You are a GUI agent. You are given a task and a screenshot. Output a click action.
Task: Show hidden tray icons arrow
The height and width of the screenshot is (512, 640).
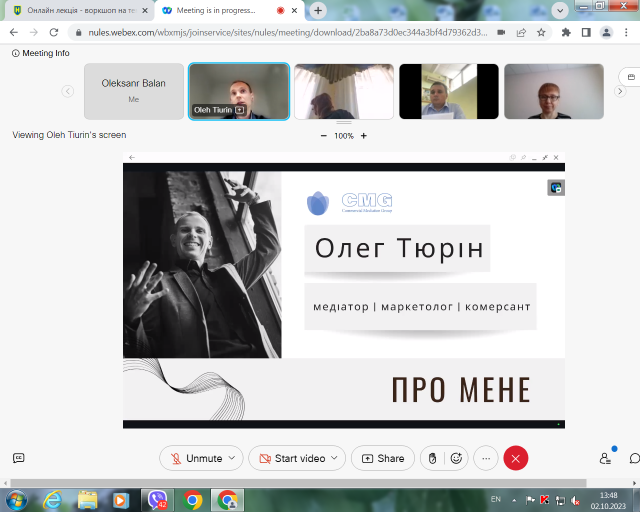coord(514,500)
